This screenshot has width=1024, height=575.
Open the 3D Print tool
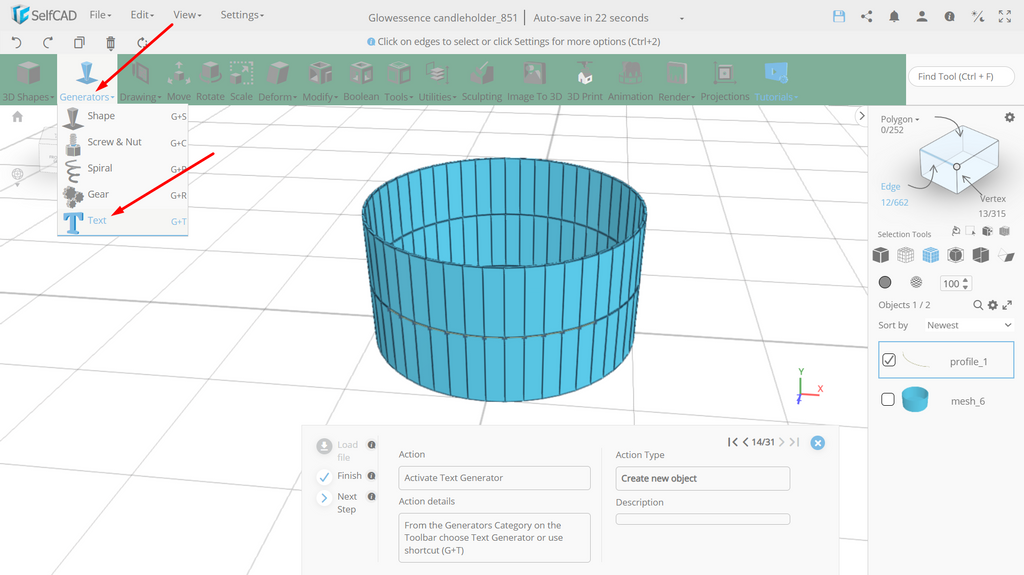click(x=584, y=81)
